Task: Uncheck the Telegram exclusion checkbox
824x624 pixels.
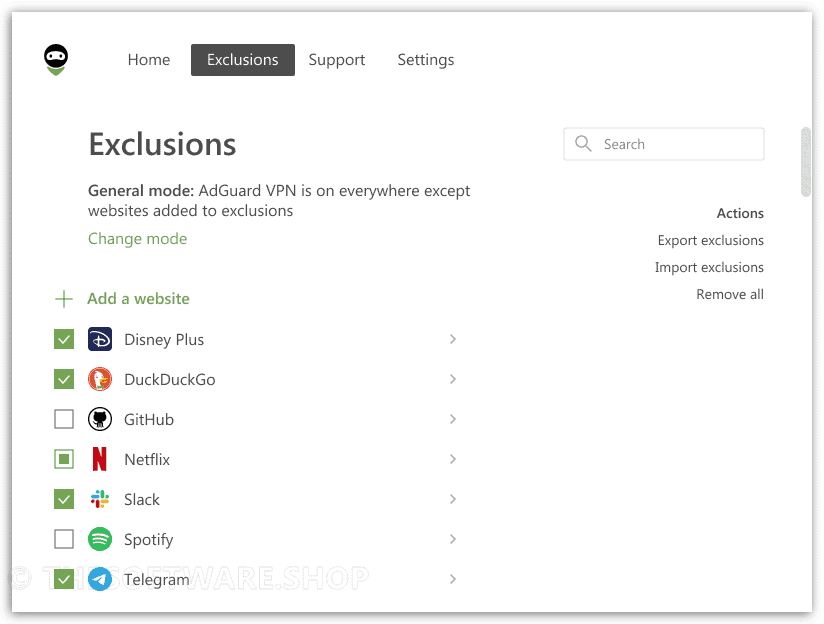Action: coord(64,579)
